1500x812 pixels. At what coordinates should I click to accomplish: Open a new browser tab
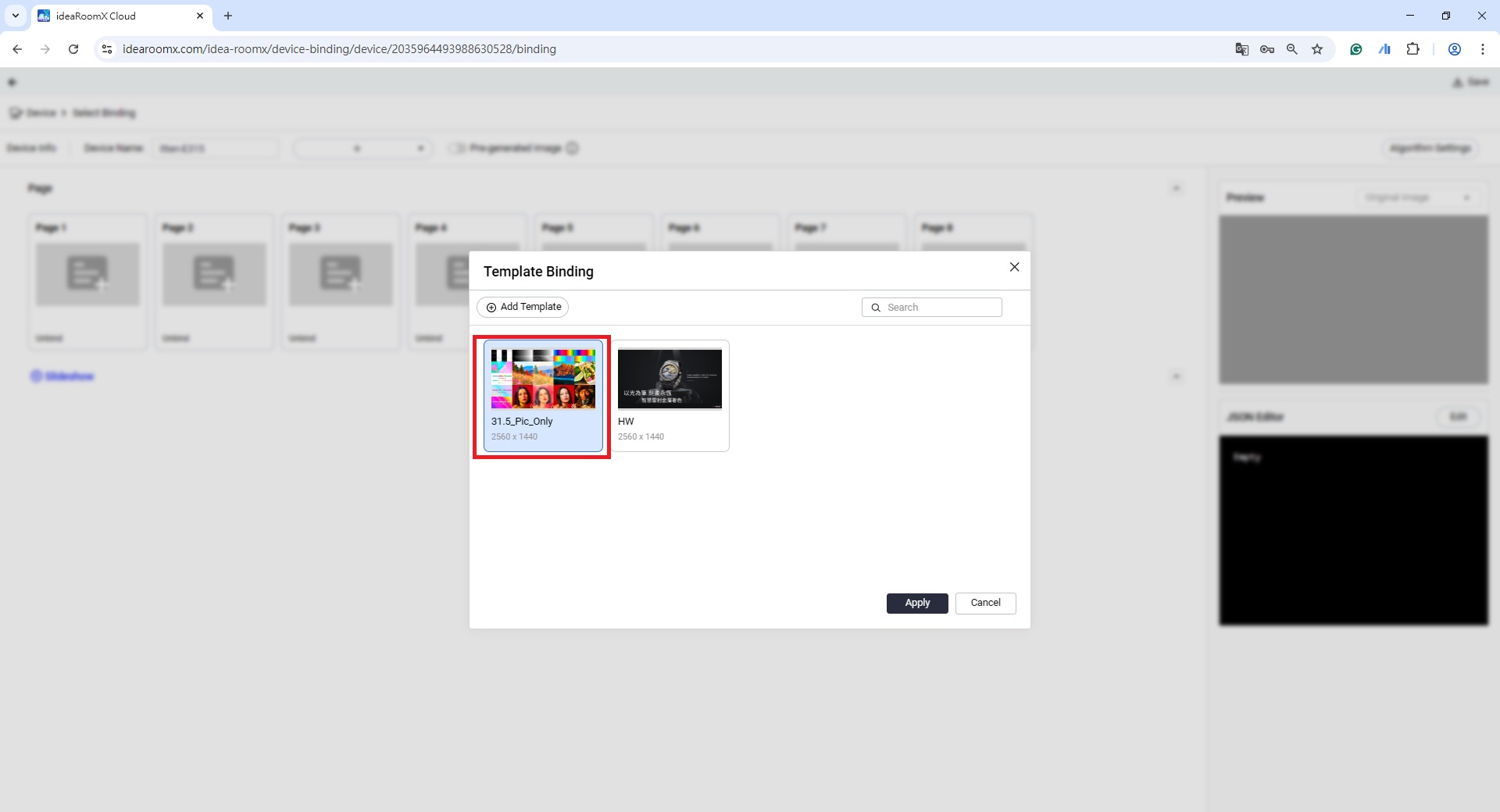point(228,16)
